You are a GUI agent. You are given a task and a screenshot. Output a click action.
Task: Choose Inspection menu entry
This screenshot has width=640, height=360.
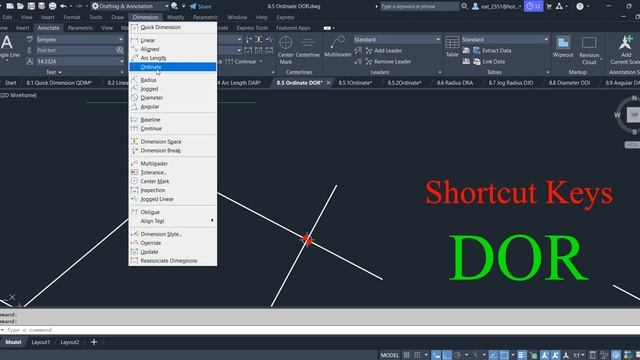click(x=173, y=190)
